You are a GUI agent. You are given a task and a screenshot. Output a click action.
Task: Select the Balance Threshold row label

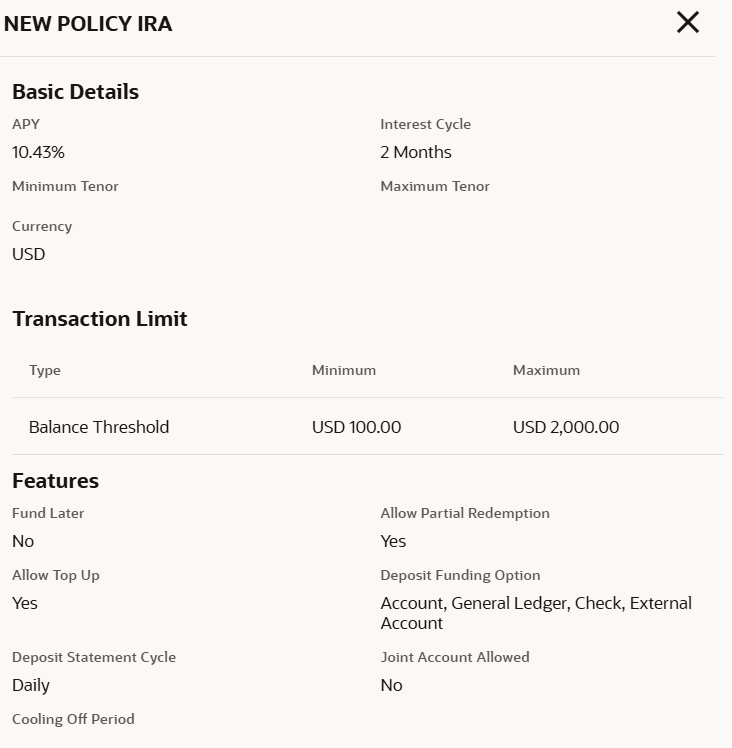coord(99,427)
